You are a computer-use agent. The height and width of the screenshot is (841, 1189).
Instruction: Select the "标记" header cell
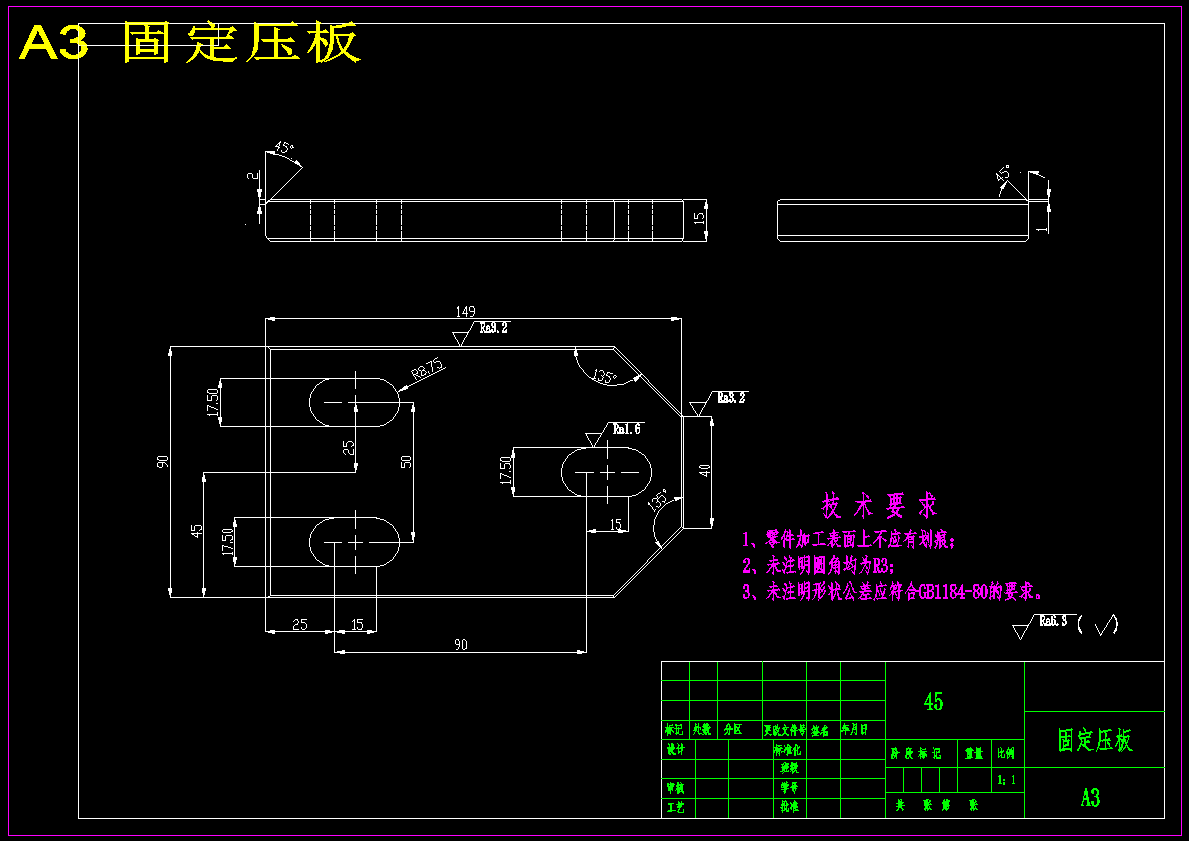click(x=674, y=730)
